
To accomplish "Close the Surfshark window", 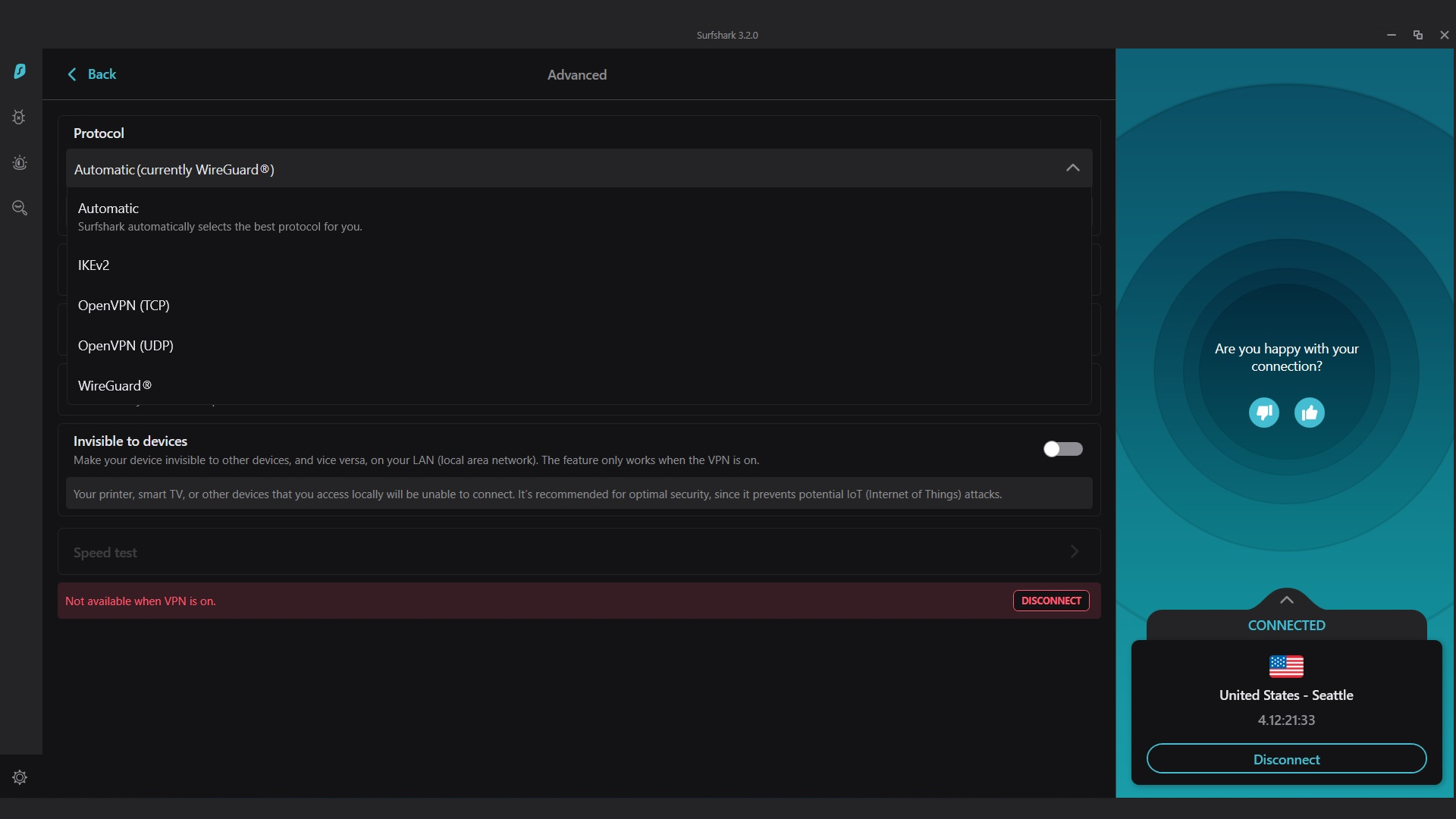I will pyautogui.click(x=1444, y=35).
